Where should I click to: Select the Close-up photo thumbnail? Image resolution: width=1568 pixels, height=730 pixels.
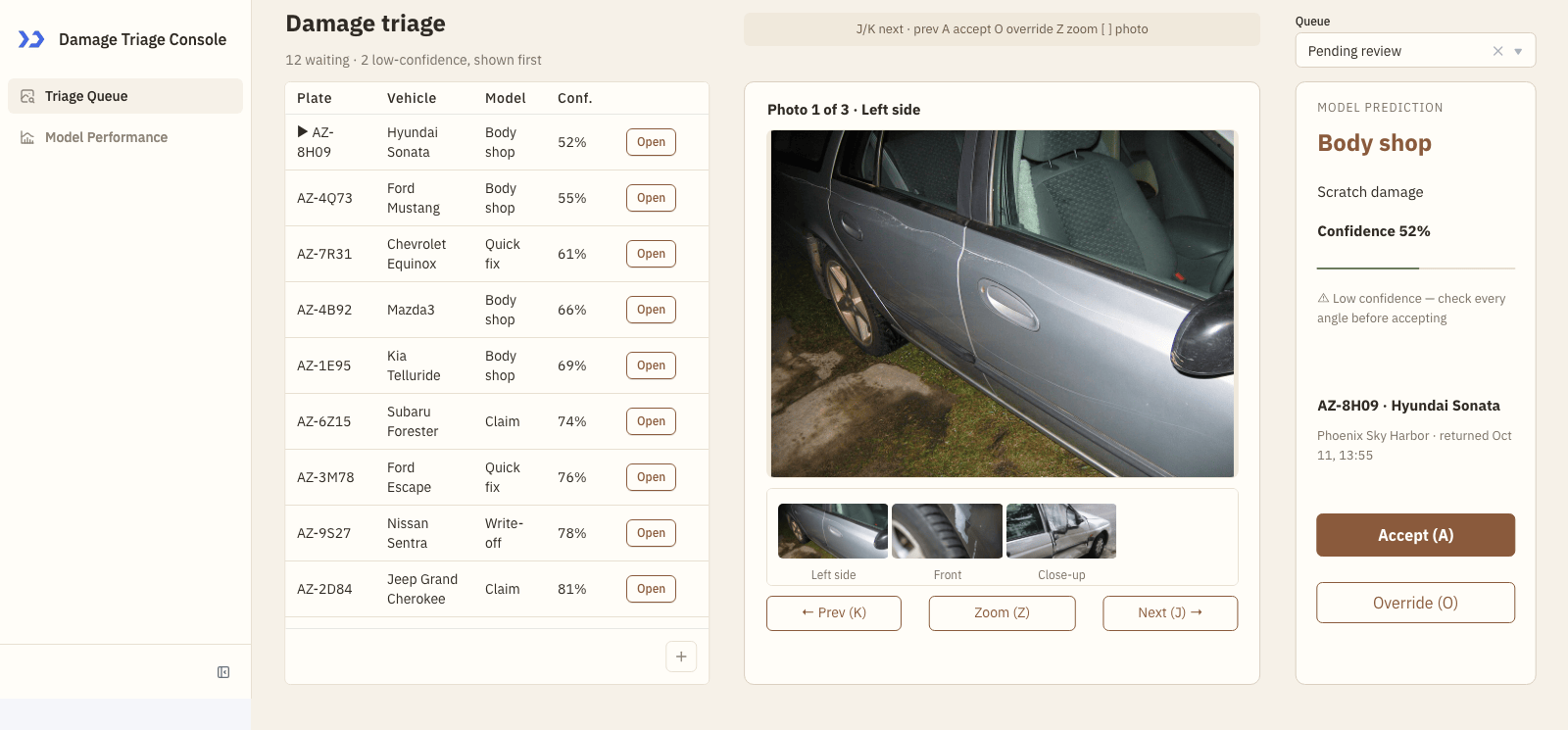1061,531
